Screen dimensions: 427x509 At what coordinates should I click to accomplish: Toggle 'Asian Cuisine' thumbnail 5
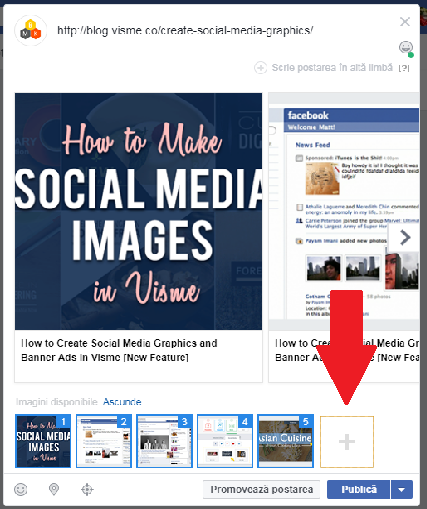pos(286,441)
